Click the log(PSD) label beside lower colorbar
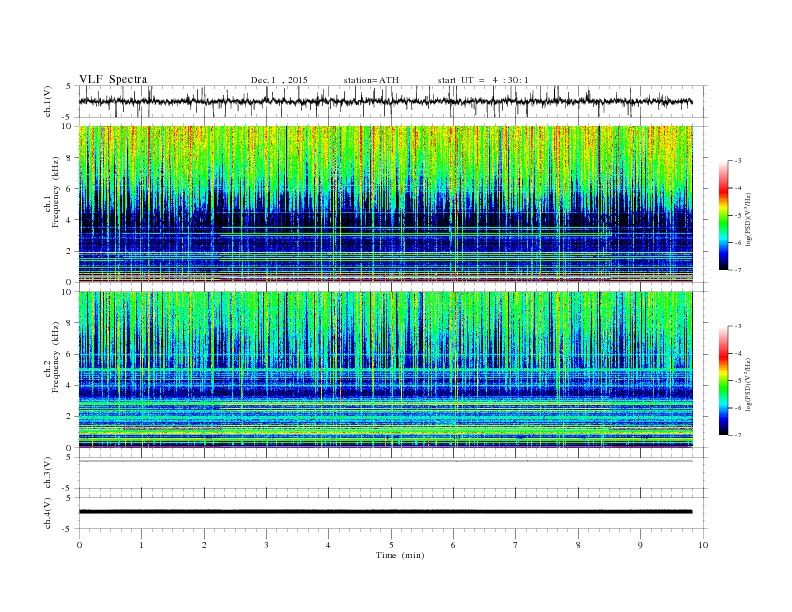Screen dimensions: 792x612 (x=748, y=384)
